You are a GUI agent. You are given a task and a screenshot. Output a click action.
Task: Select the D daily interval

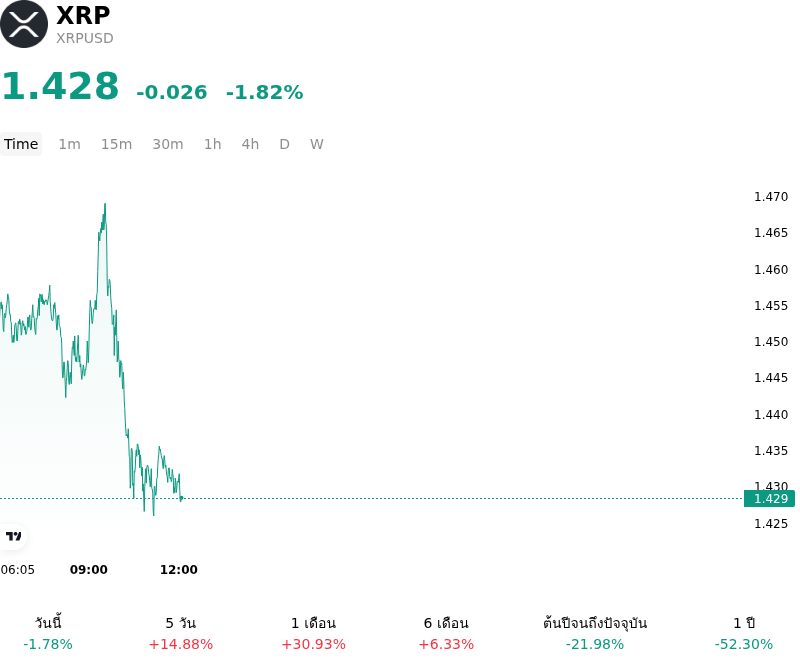[285, 144]
